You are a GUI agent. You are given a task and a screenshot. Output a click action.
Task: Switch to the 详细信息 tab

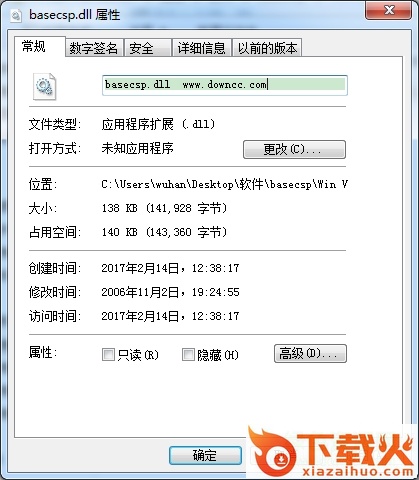(x=202, y=48)
